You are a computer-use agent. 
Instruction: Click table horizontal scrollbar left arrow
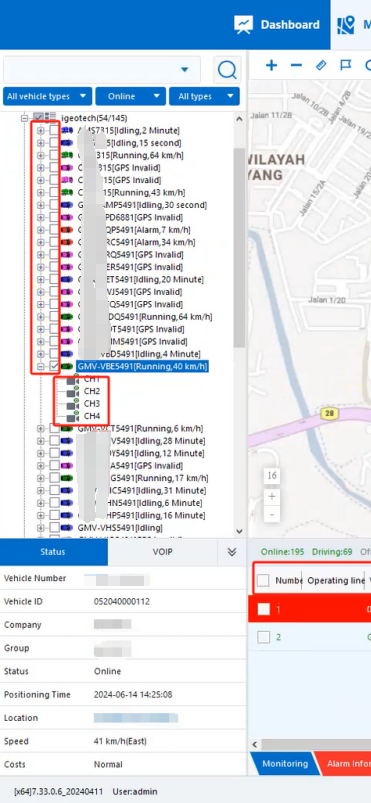click(x=255, y=744)
